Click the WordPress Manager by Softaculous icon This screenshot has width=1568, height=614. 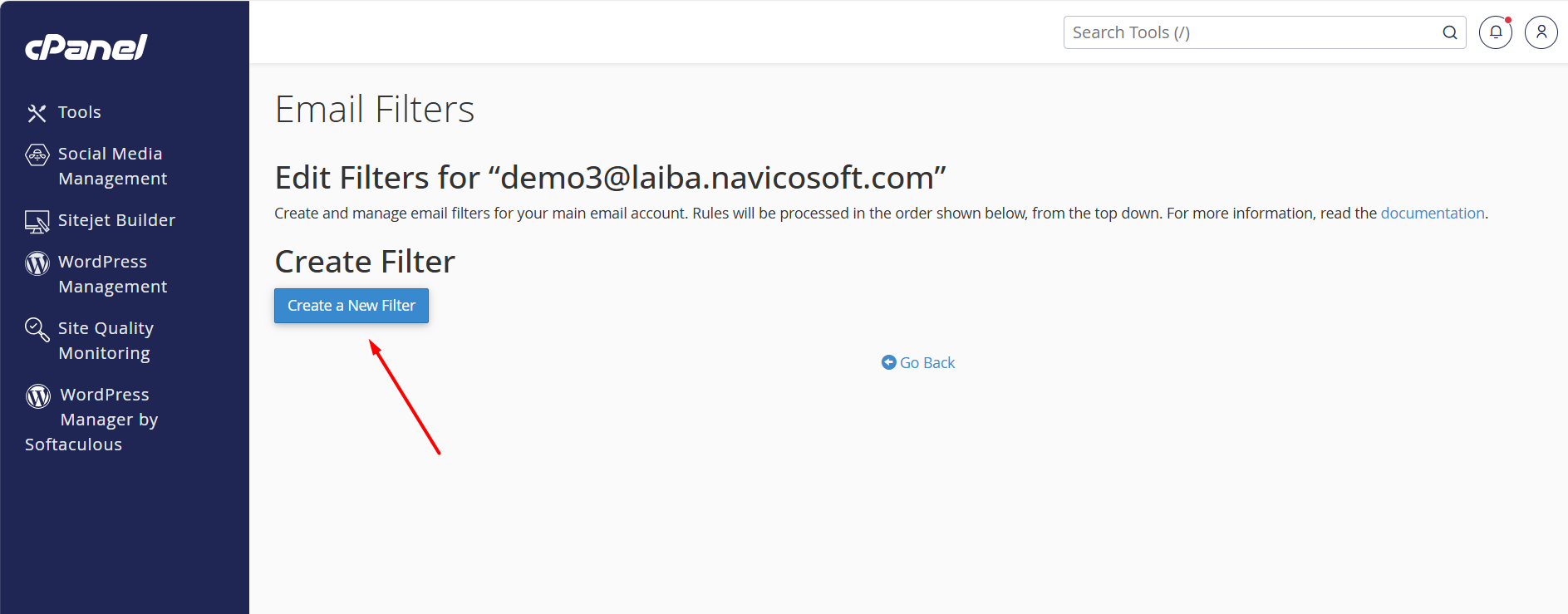38,396
